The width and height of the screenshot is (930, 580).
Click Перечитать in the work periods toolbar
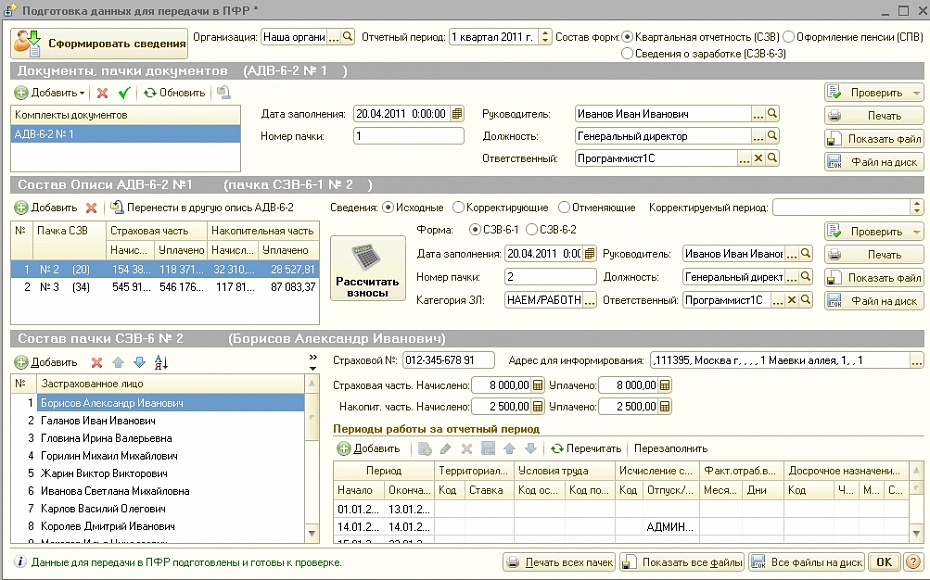click(x=586, y=449)
